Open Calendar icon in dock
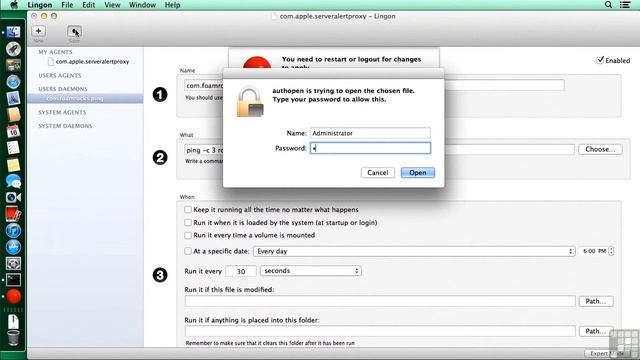 13,131
